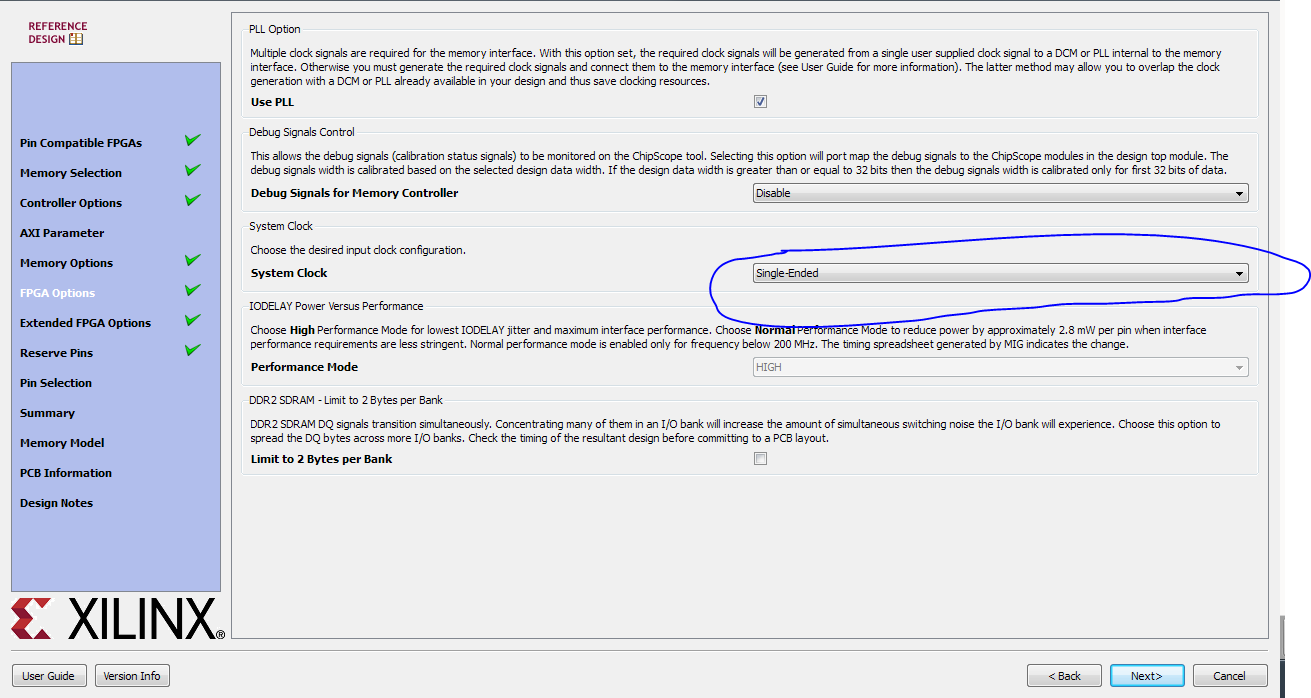Open Memory Options step
The image size is (1311, 698).
[x=66, y=263]
